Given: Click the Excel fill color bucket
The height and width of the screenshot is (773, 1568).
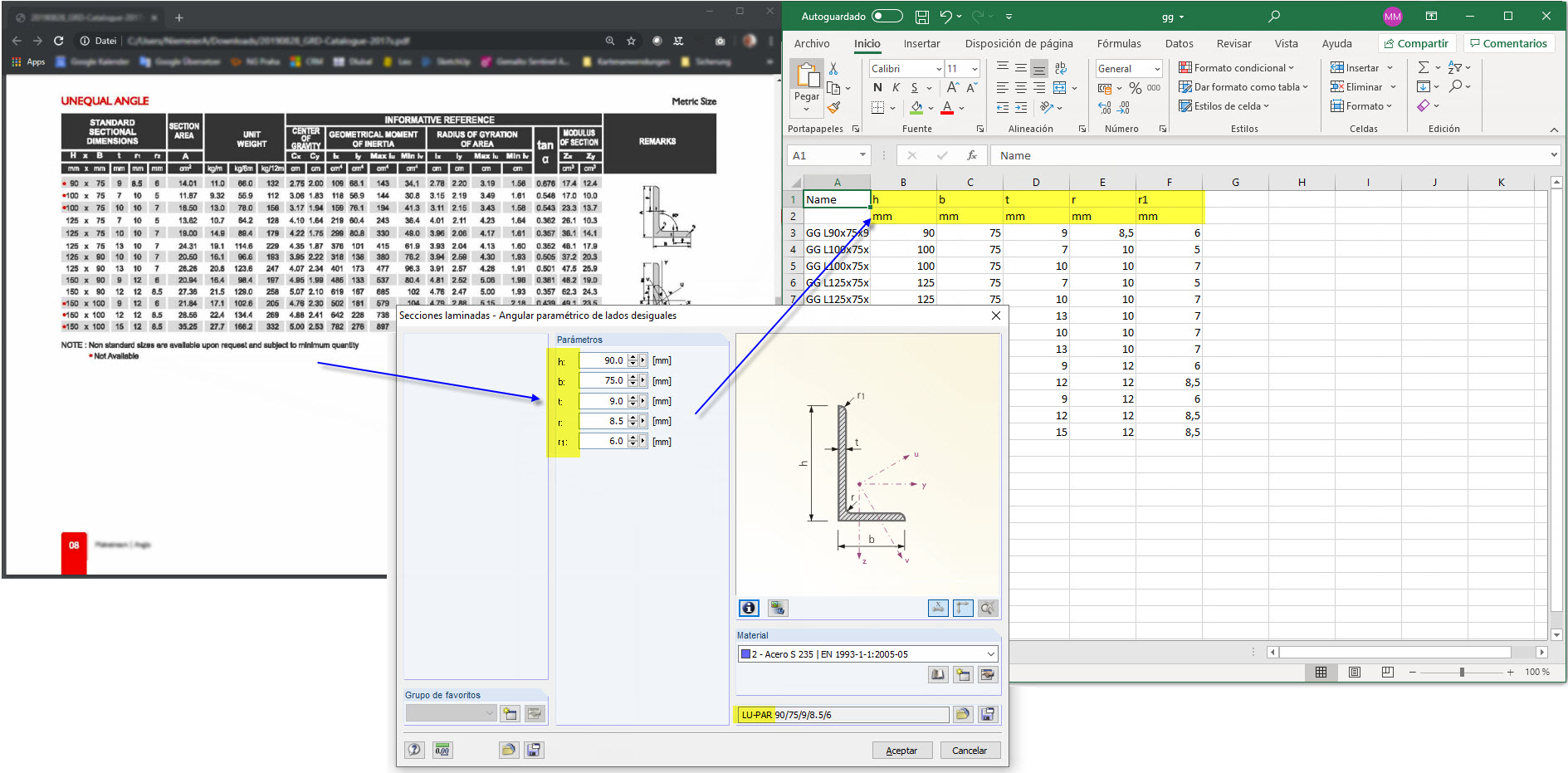Looking at the screenshot, I should coord(916,108).
